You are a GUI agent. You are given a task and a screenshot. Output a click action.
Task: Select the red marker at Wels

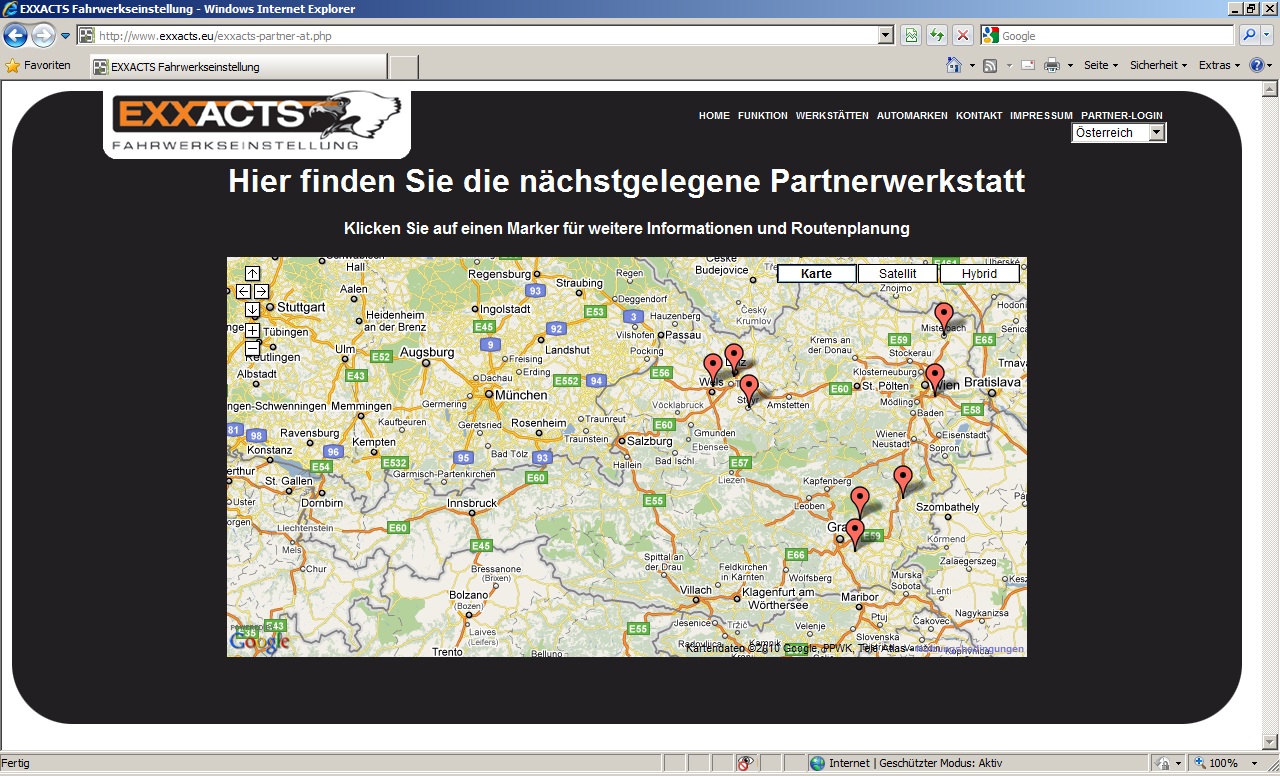tap(712, 367)
